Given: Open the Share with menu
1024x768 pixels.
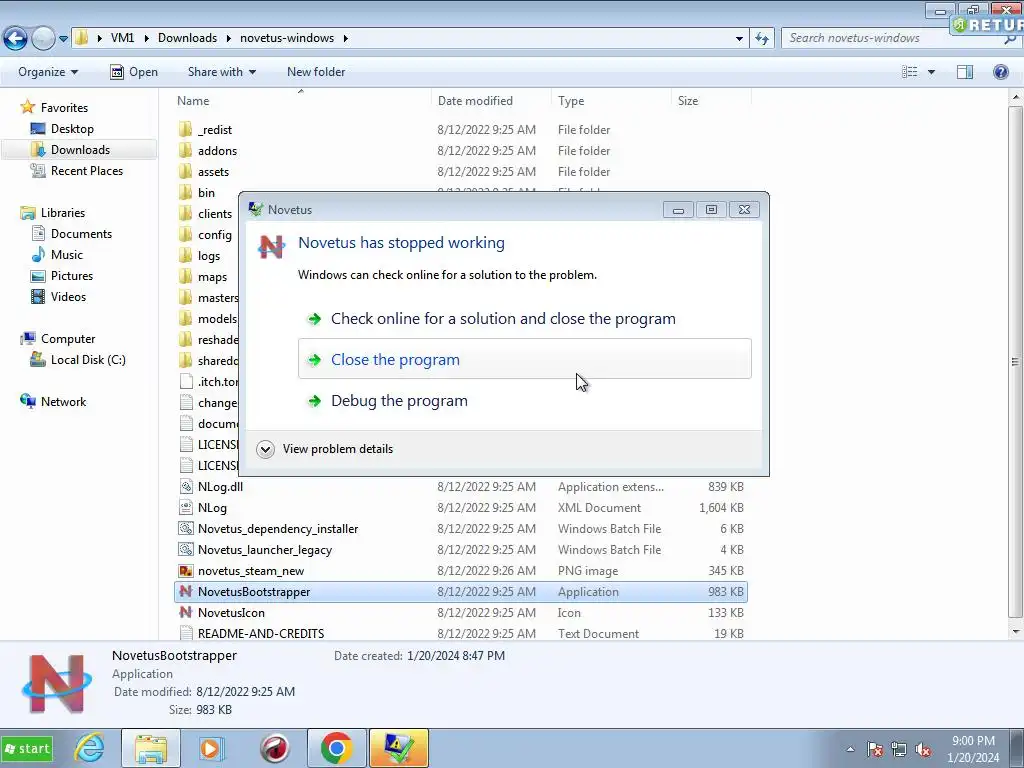Looking at the screenshot, I should click(x=221, y=72).
